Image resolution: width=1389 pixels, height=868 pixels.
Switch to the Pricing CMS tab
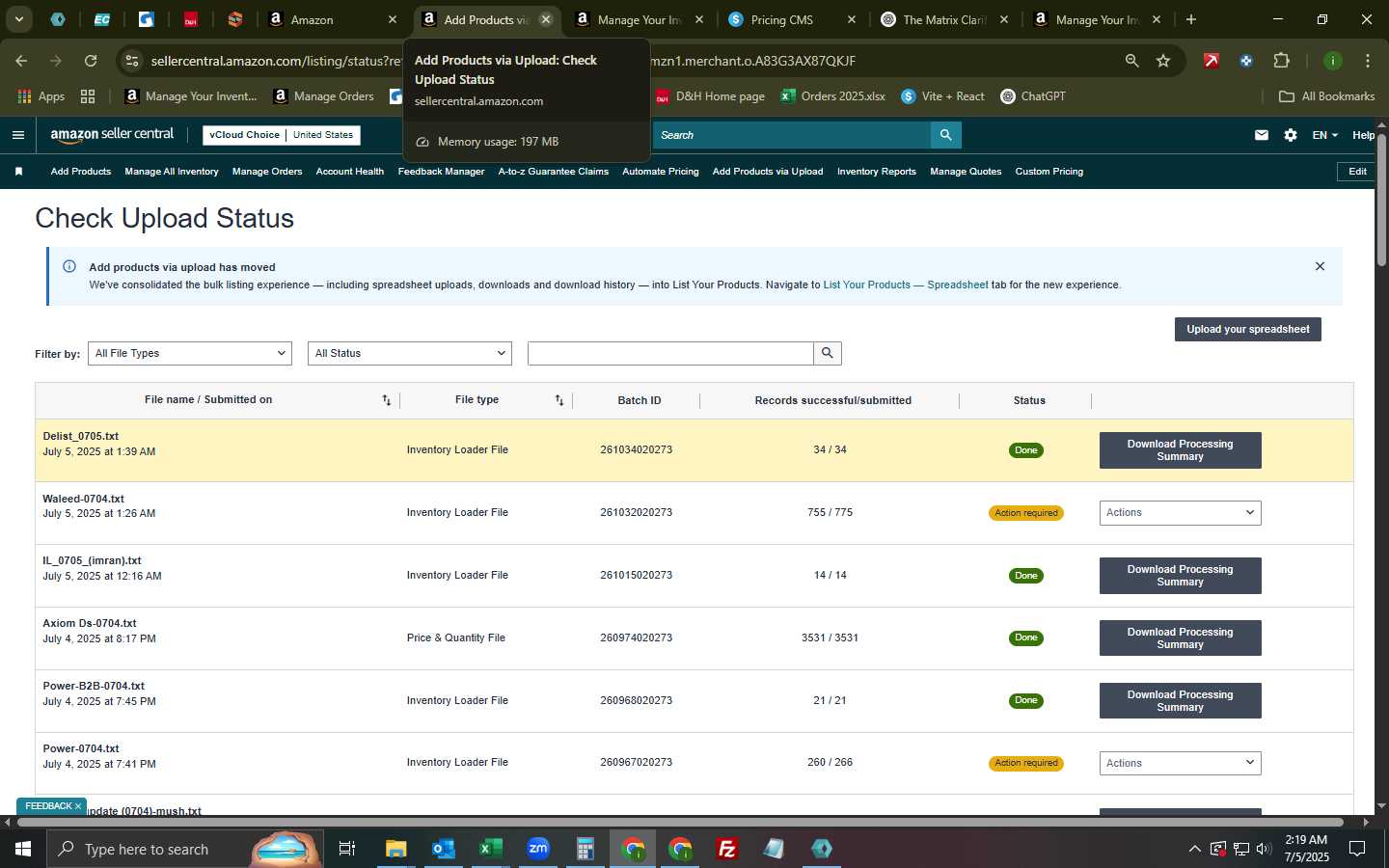[791, 19]
